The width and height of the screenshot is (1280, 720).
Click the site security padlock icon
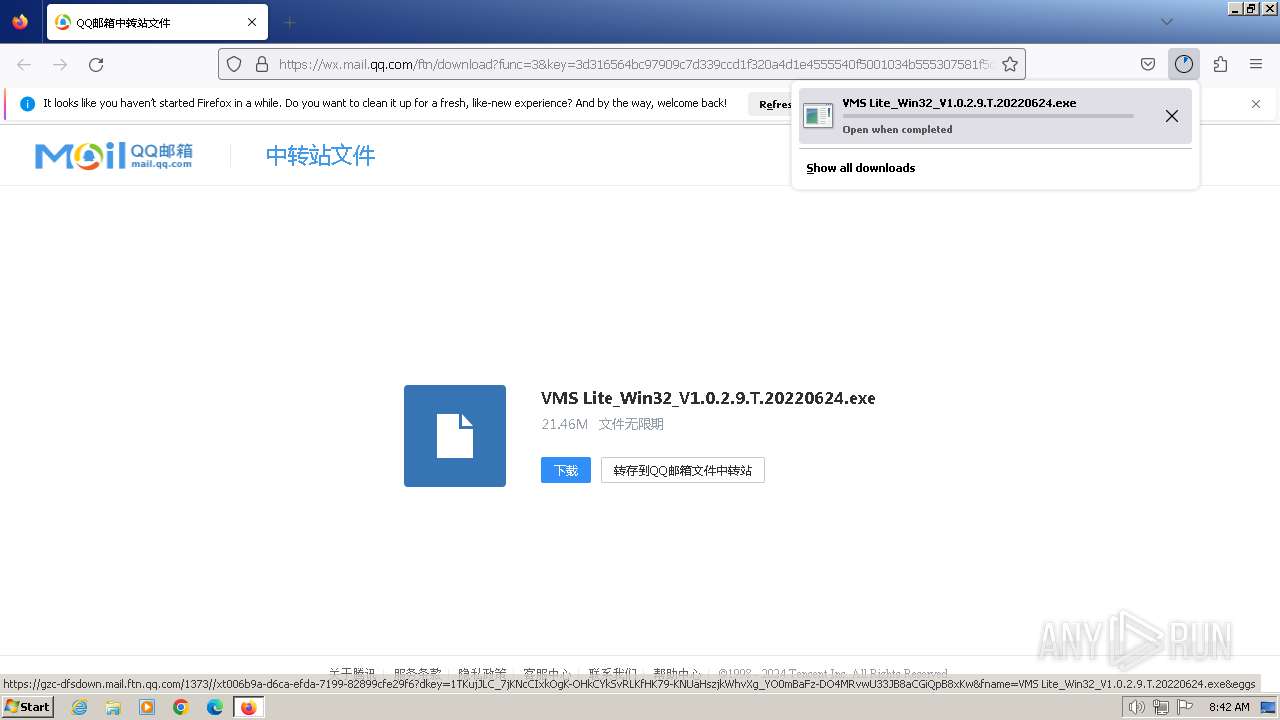[262, 64]
